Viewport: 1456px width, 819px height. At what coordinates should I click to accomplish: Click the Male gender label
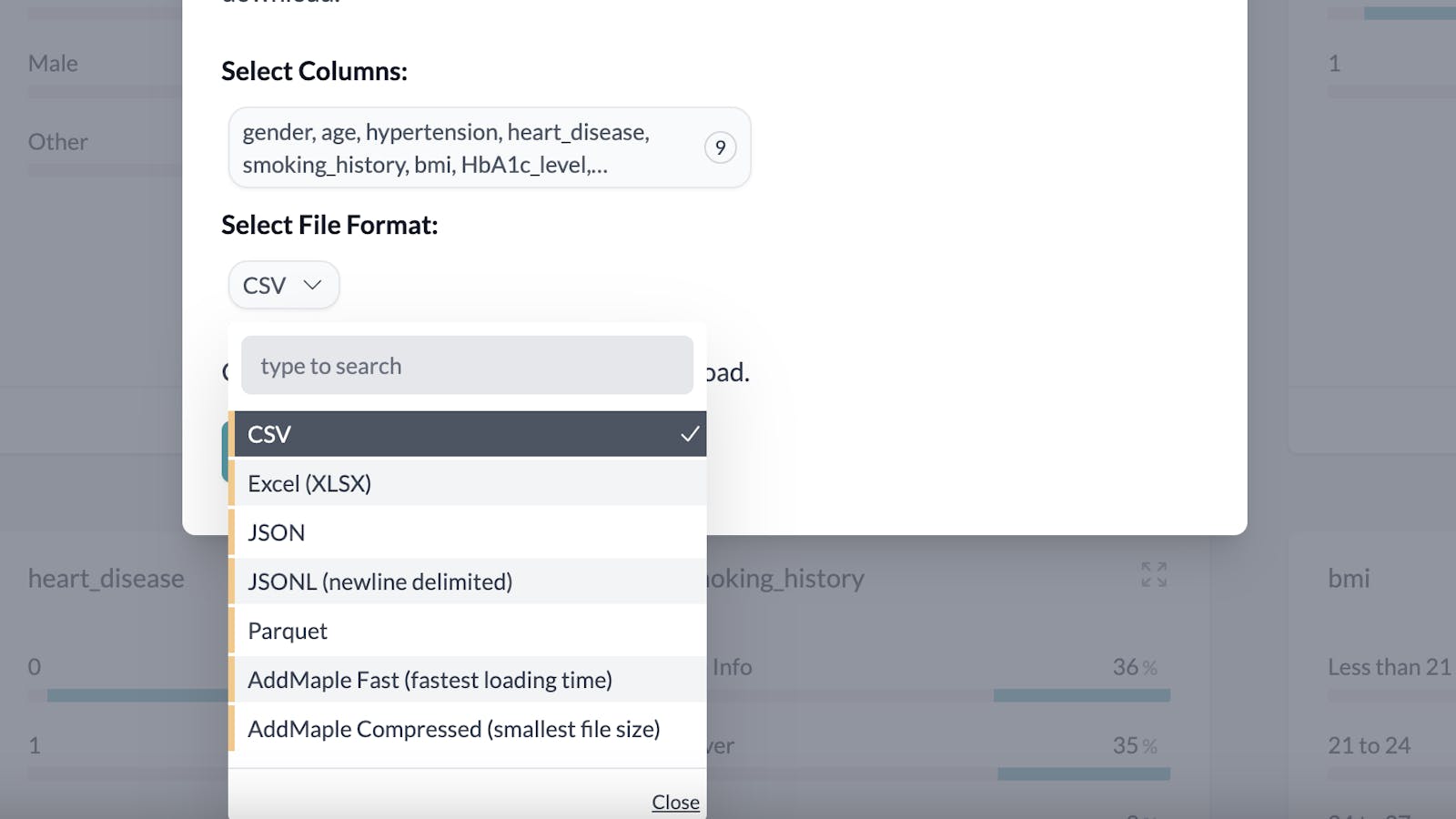coord(52,63)
